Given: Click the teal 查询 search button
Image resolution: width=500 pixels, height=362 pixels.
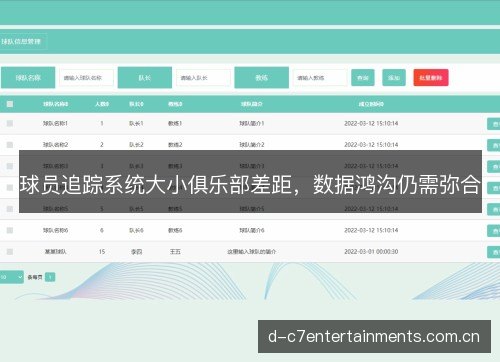Looking at the screenshot, I should [x=363, y=78].
